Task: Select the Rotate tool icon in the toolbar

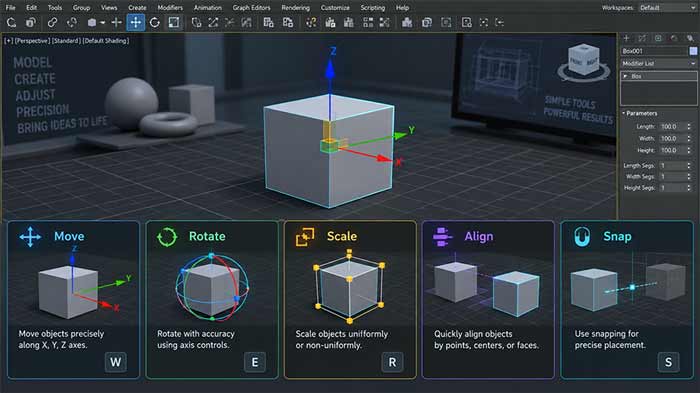Action: 154,22
